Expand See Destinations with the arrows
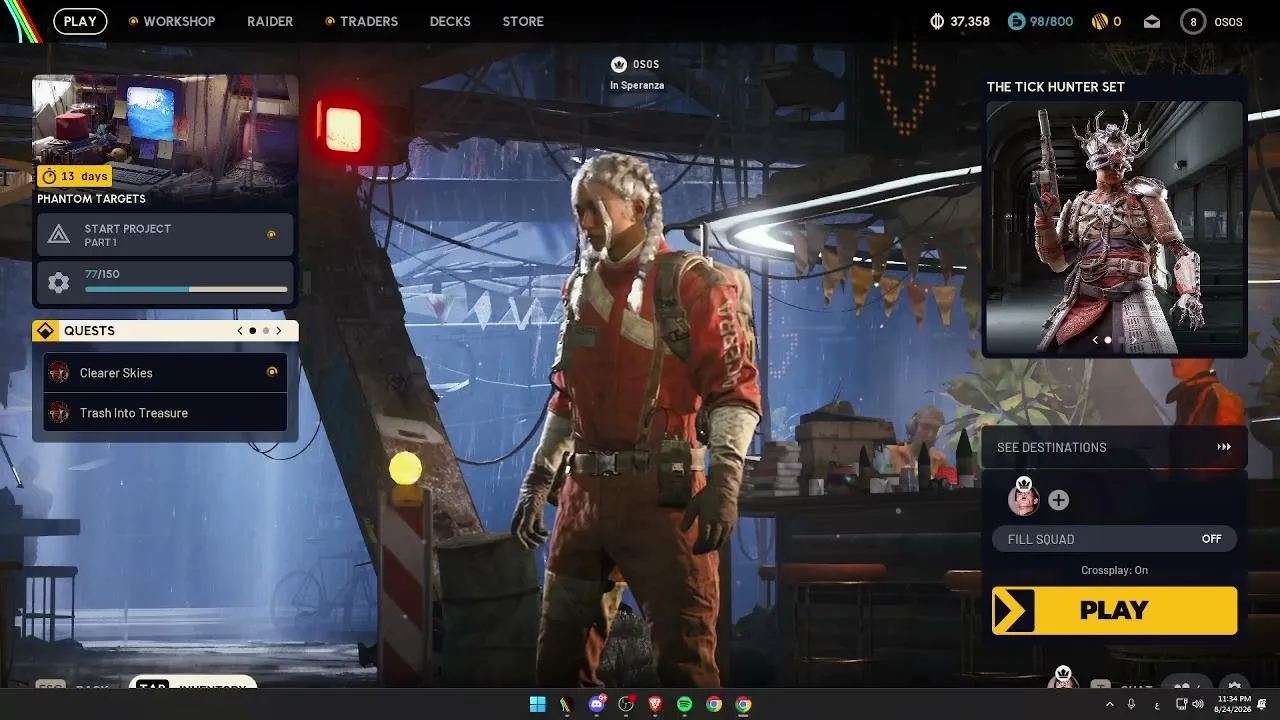The image size is (1280, 720). (1223, 447)
